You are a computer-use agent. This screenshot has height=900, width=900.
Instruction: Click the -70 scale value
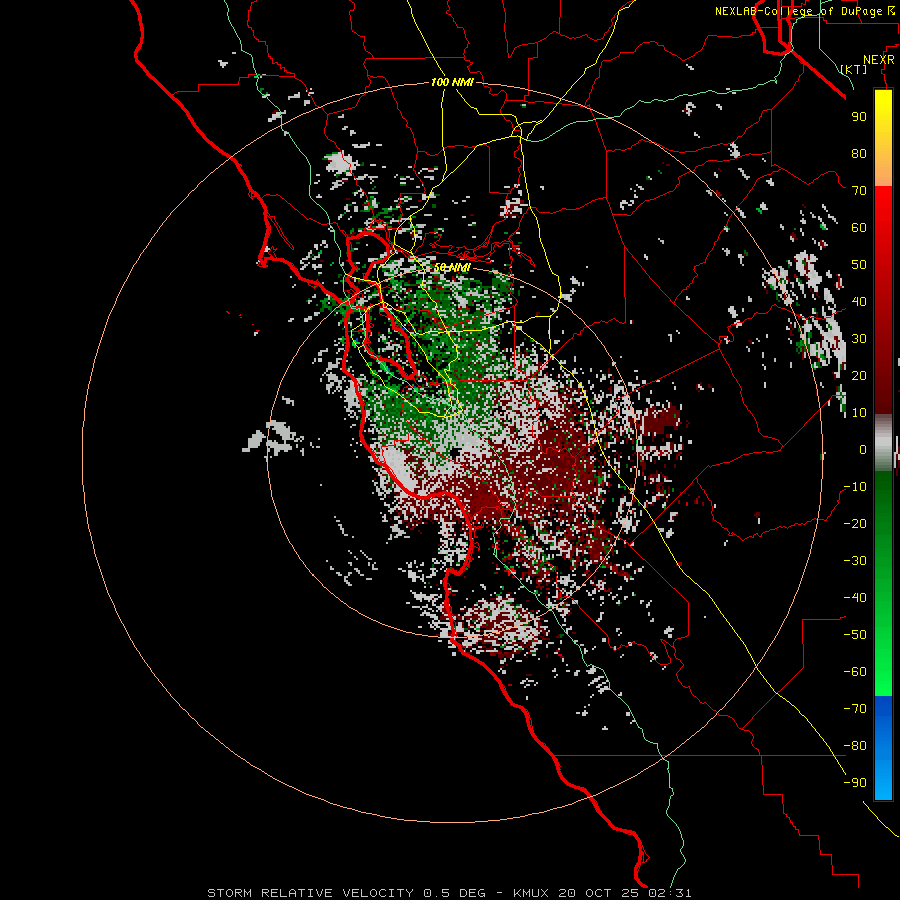855,709
